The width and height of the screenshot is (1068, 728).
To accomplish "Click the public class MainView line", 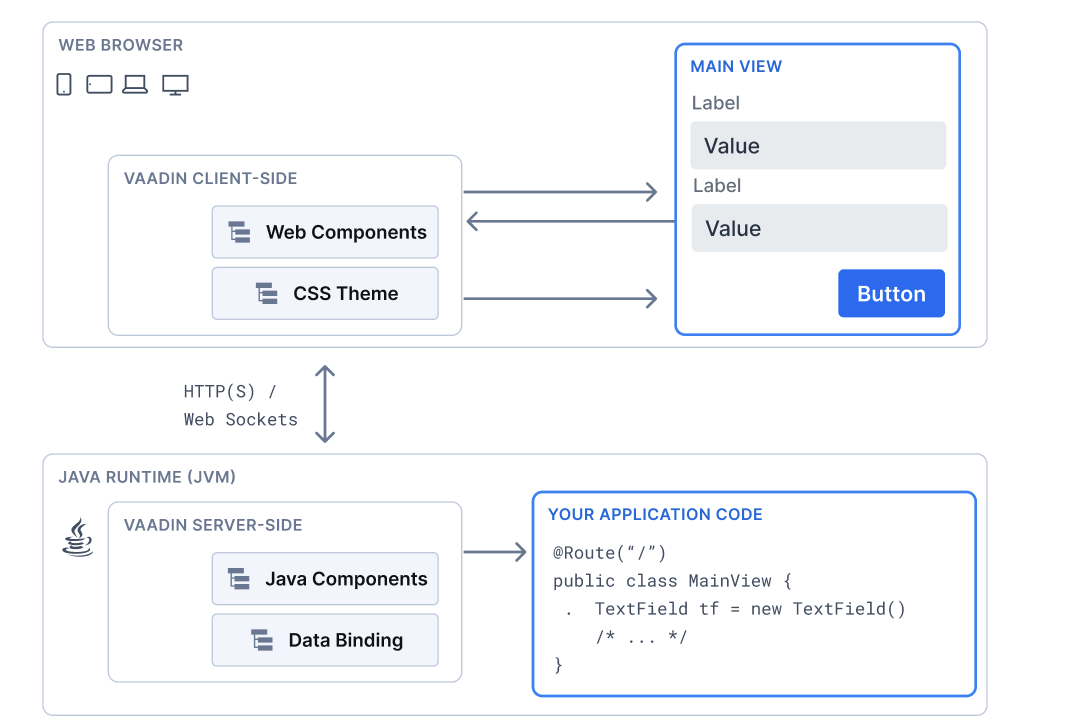I will 672,581.
